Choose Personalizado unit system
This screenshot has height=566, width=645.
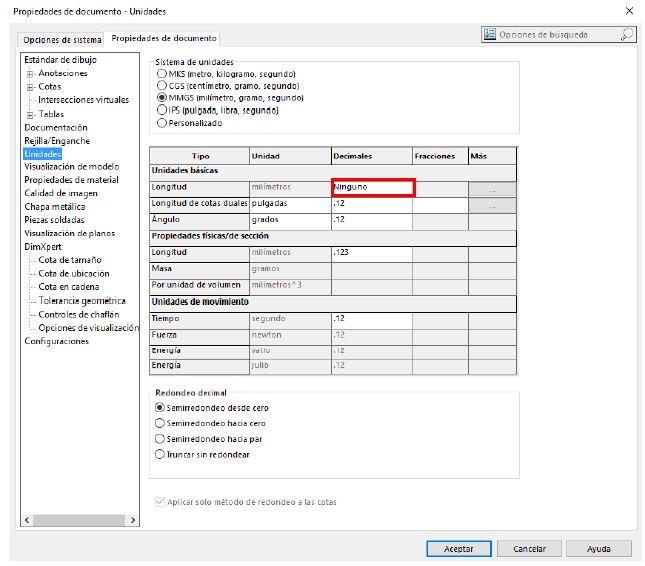(161, 123)
